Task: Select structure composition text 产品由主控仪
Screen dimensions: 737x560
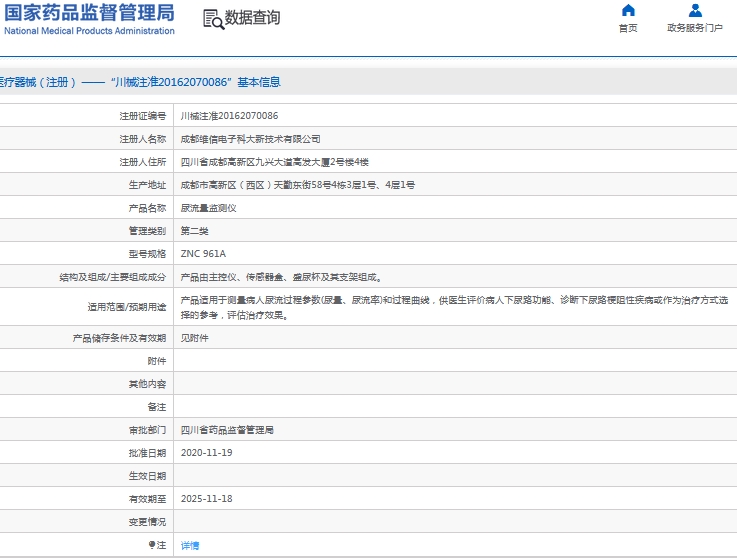Action: tap(281, 277)
